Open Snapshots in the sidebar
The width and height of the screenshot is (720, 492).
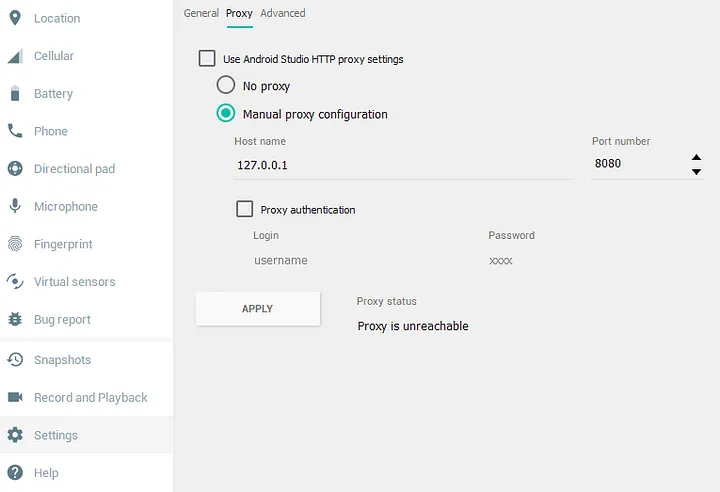pyautogui.click(x=62, y=360)
